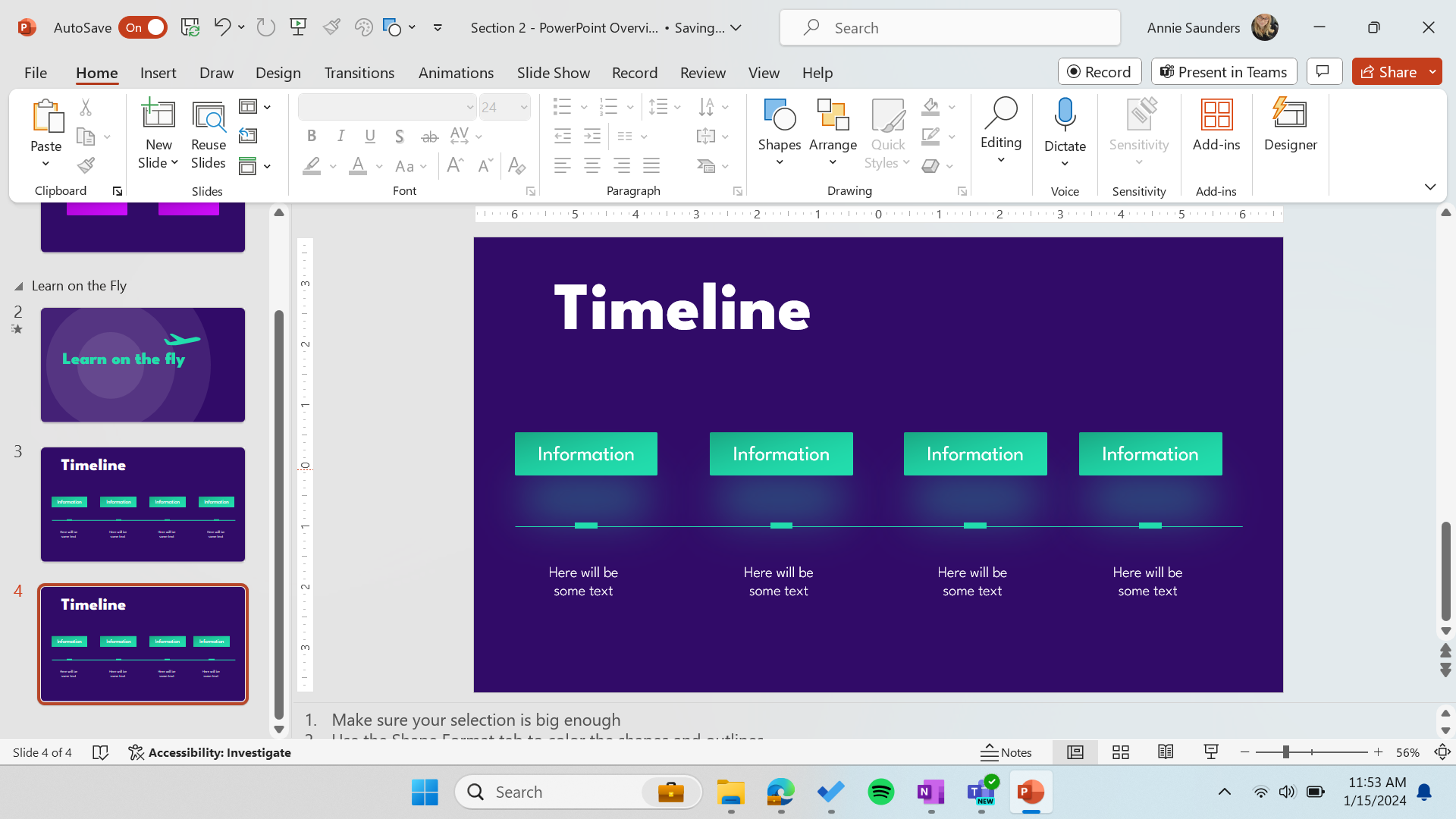Click the Share button
Viewport: 1456px width, 819px height.
(1389, 71)
